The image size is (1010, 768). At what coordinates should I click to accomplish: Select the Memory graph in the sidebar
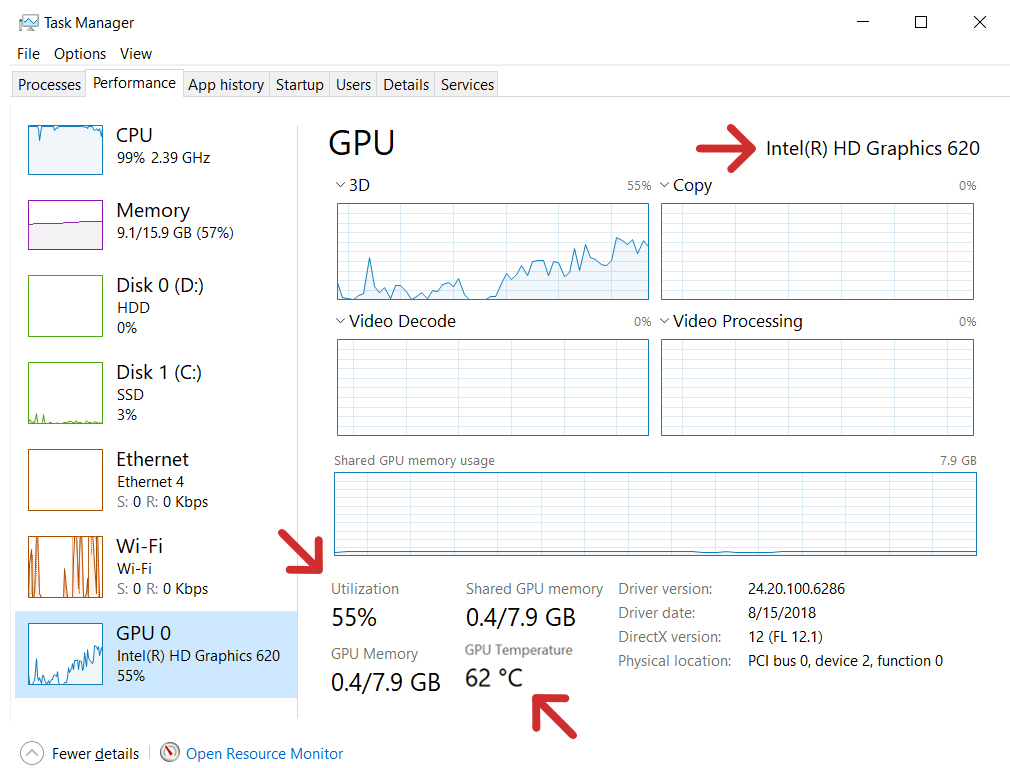point(65,224)
